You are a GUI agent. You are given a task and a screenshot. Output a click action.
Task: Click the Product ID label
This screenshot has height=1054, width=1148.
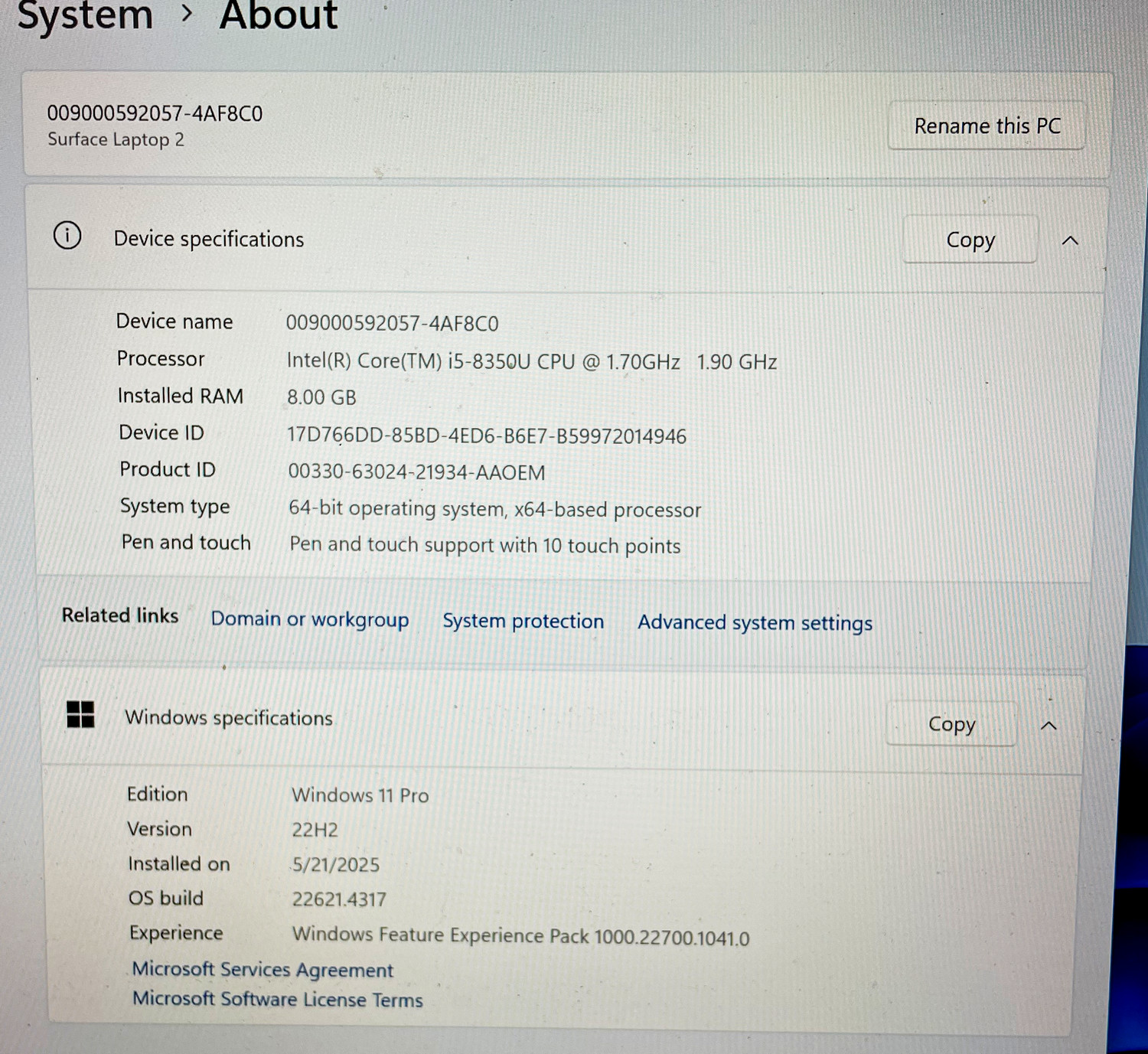tap(168, 469)
